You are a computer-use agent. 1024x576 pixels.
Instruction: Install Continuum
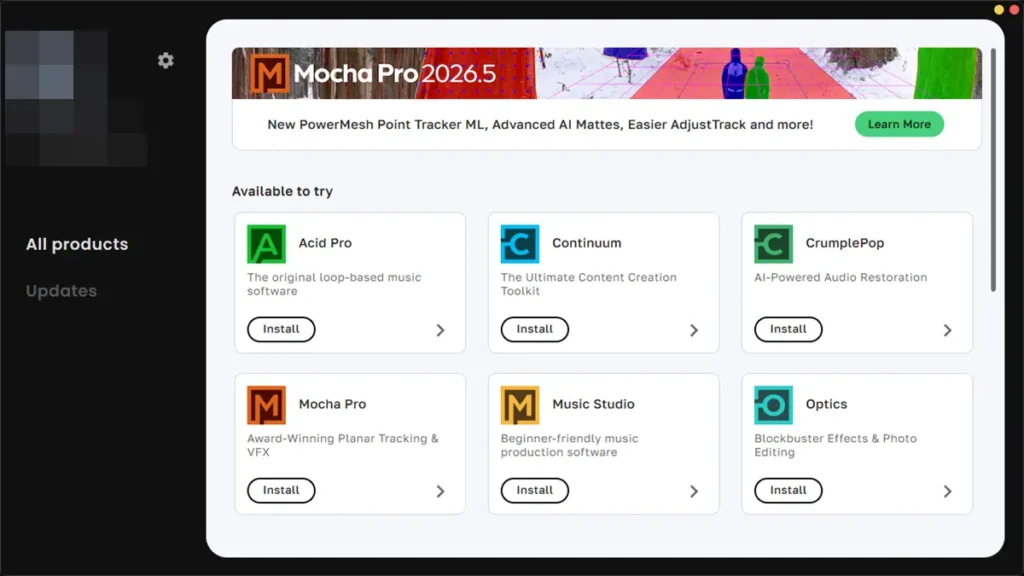[534, 329]
